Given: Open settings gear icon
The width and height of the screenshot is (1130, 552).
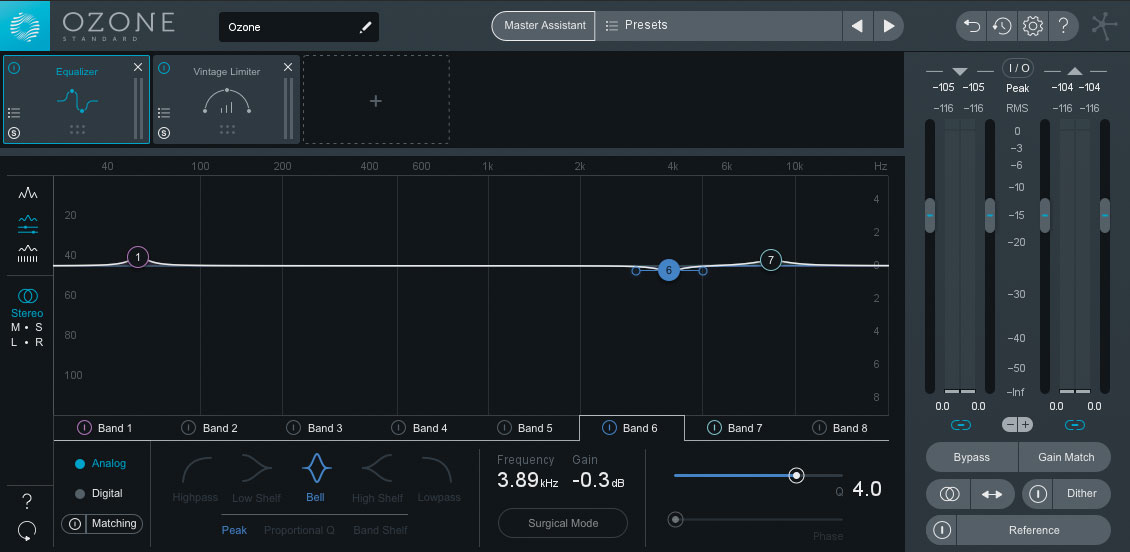Looking at the screenshot, I should tap(1032, 26).
